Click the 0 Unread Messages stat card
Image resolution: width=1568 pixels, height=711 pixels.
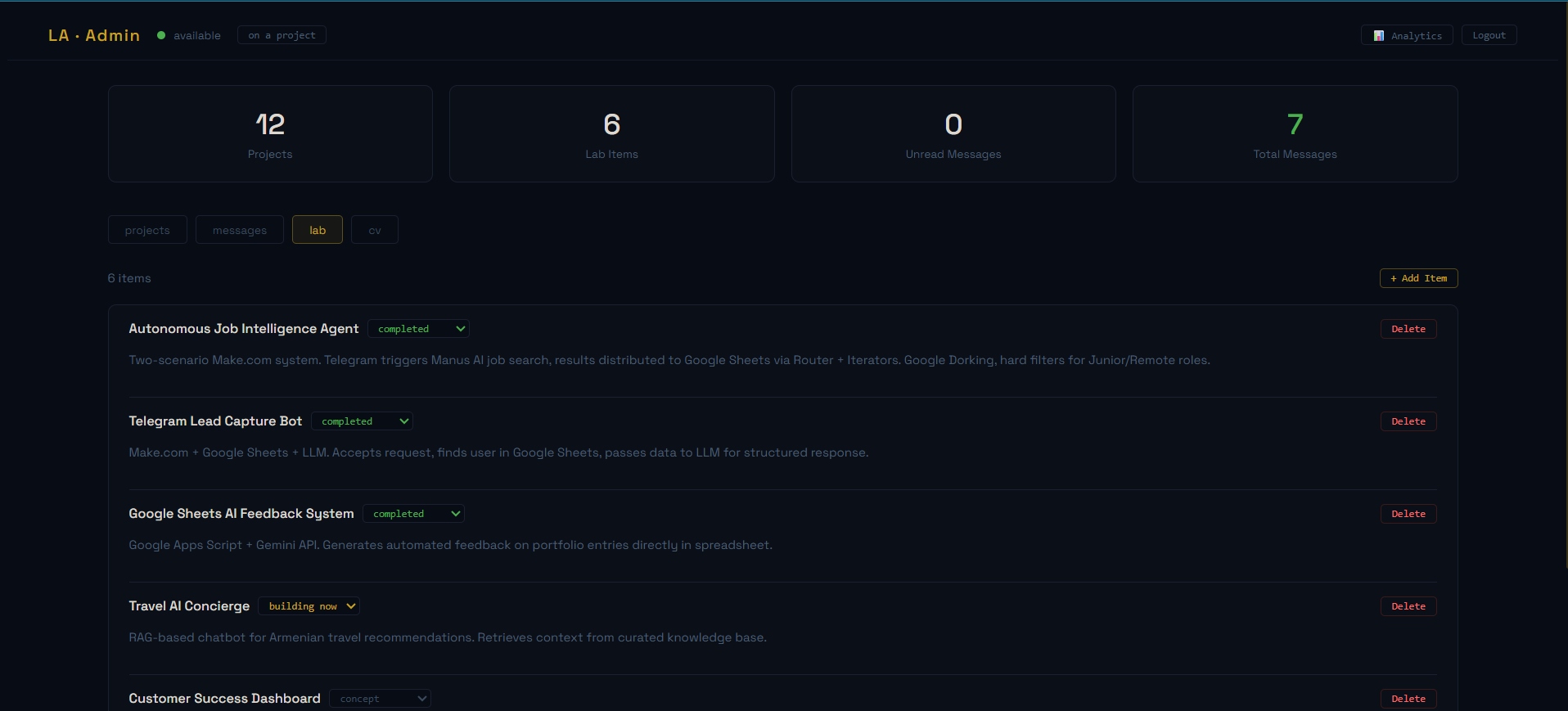[953, 134]
